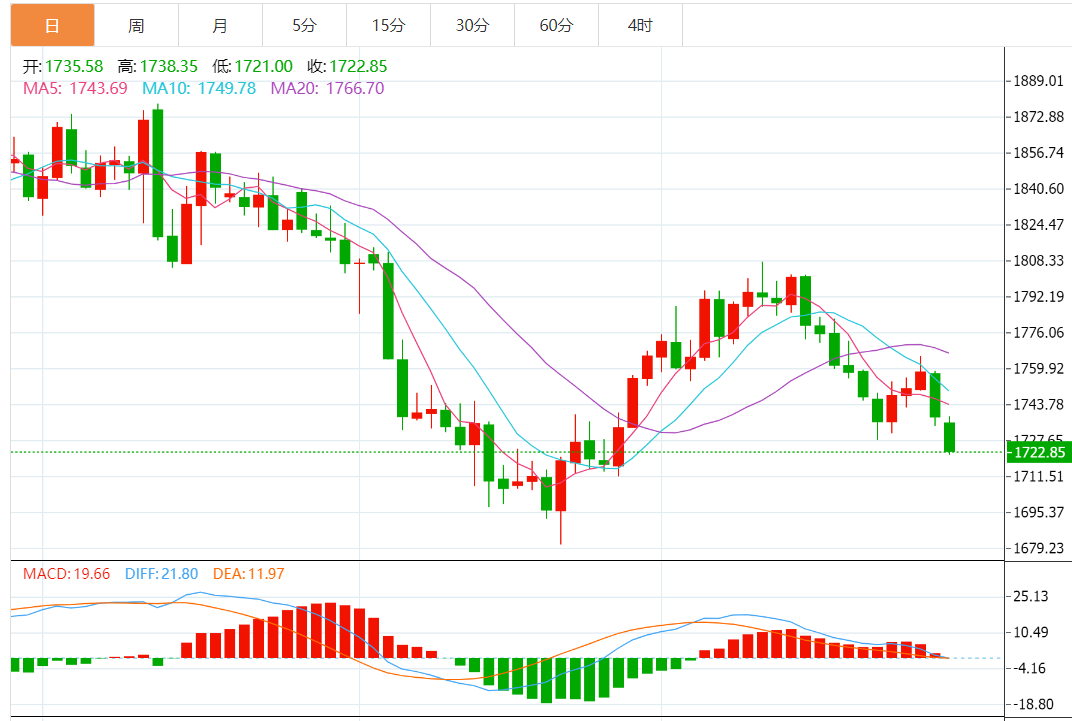The width and height of the screenshot is (1072, 721).
Task: Click the green current price tag 1722.85
Action: [x=1039, y=452]
